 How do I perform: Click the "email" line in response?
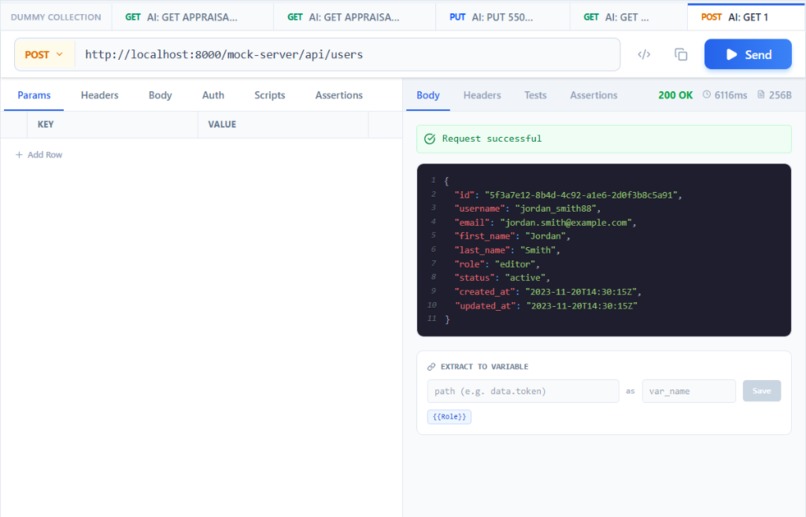pos(545,223)
